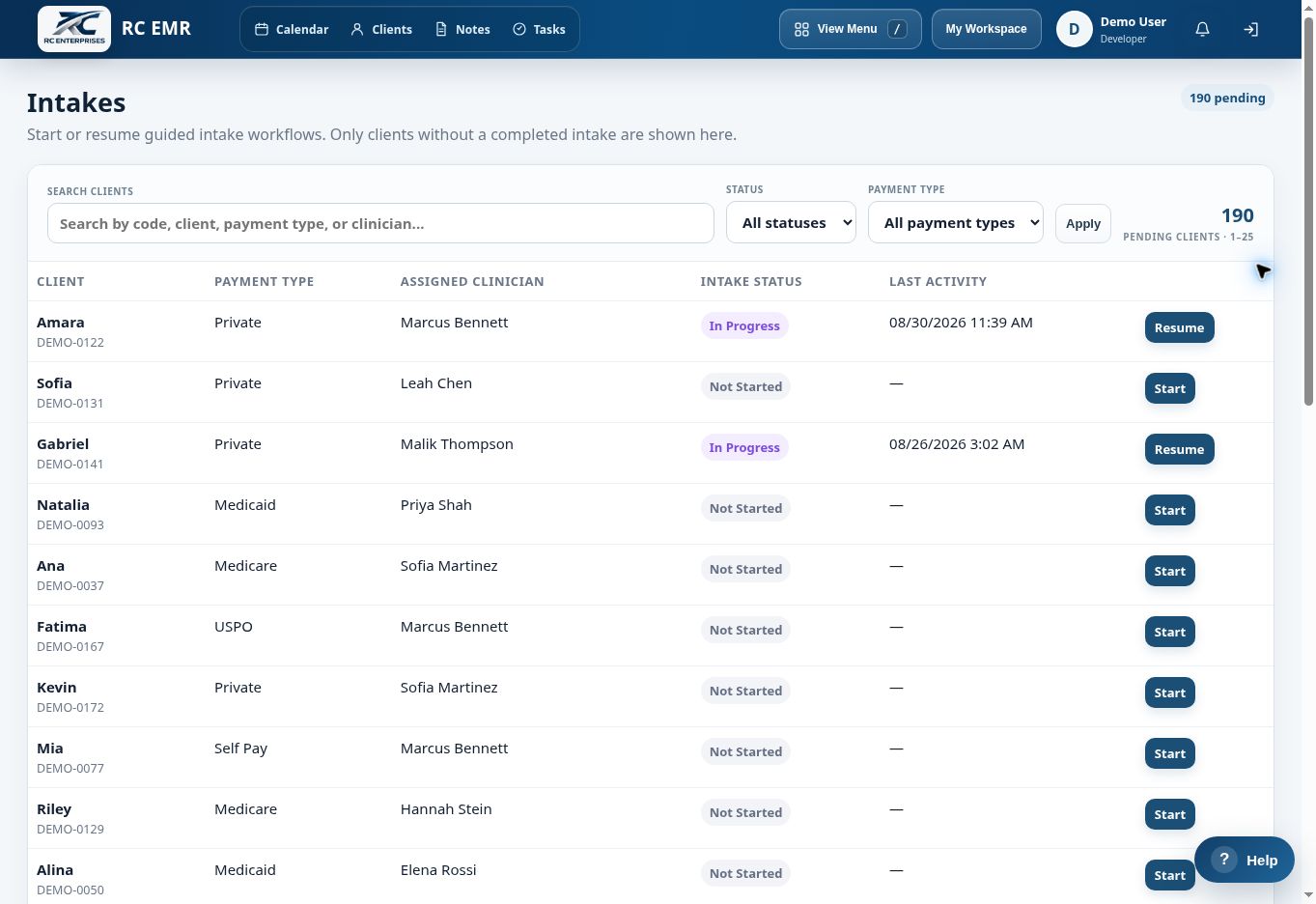Click the Assigned Clinician column header
Viewport: 1316px width, 904px height.
[x=472, y=281]
